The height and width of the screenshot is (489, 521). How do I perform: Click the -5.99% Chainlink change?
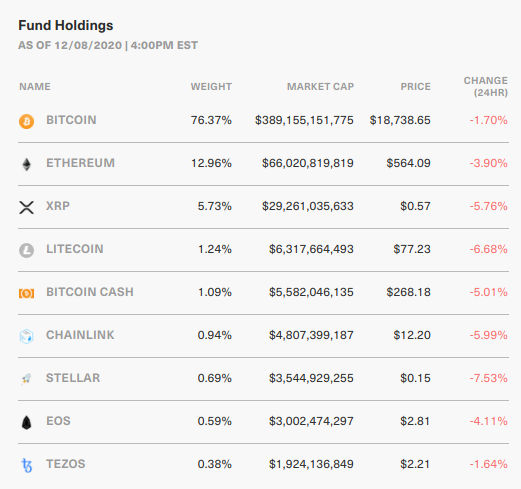[x=489, y=335]
